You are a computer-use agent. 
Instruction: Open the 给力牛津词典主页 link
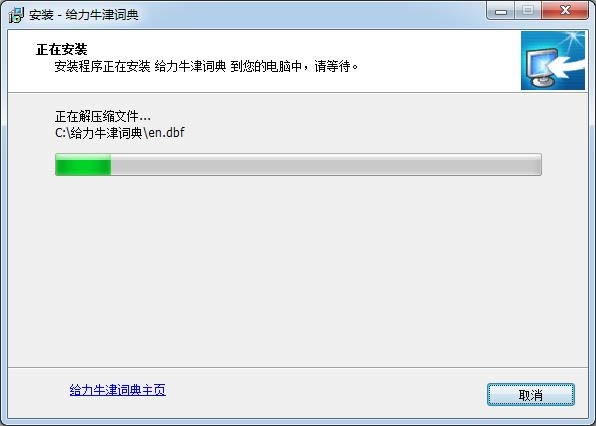117,390
